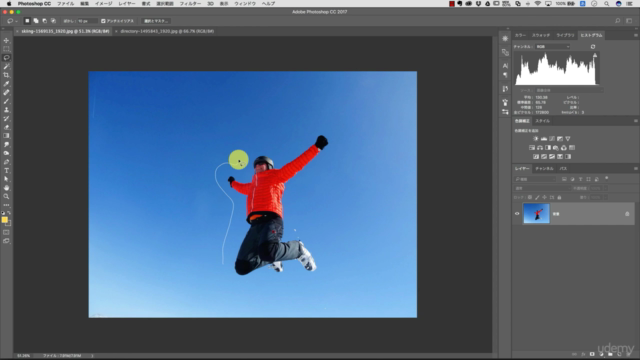Select the Eyedropper tool
Image resolution: width=640 pixels, height=360 pixels.
point(6,84)
